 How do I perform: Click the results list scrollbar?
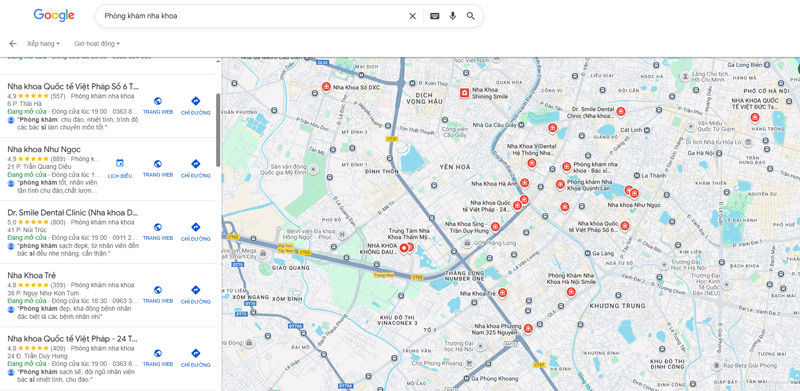[218, 130]
